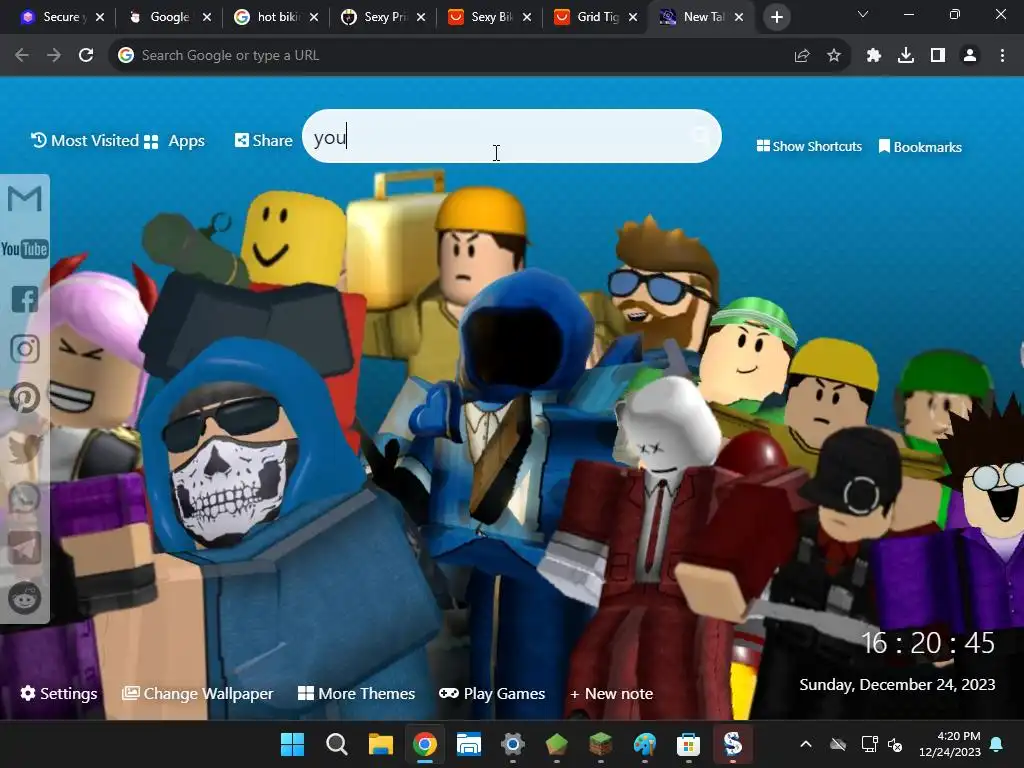Open the new tab Settings

point(59,694)
